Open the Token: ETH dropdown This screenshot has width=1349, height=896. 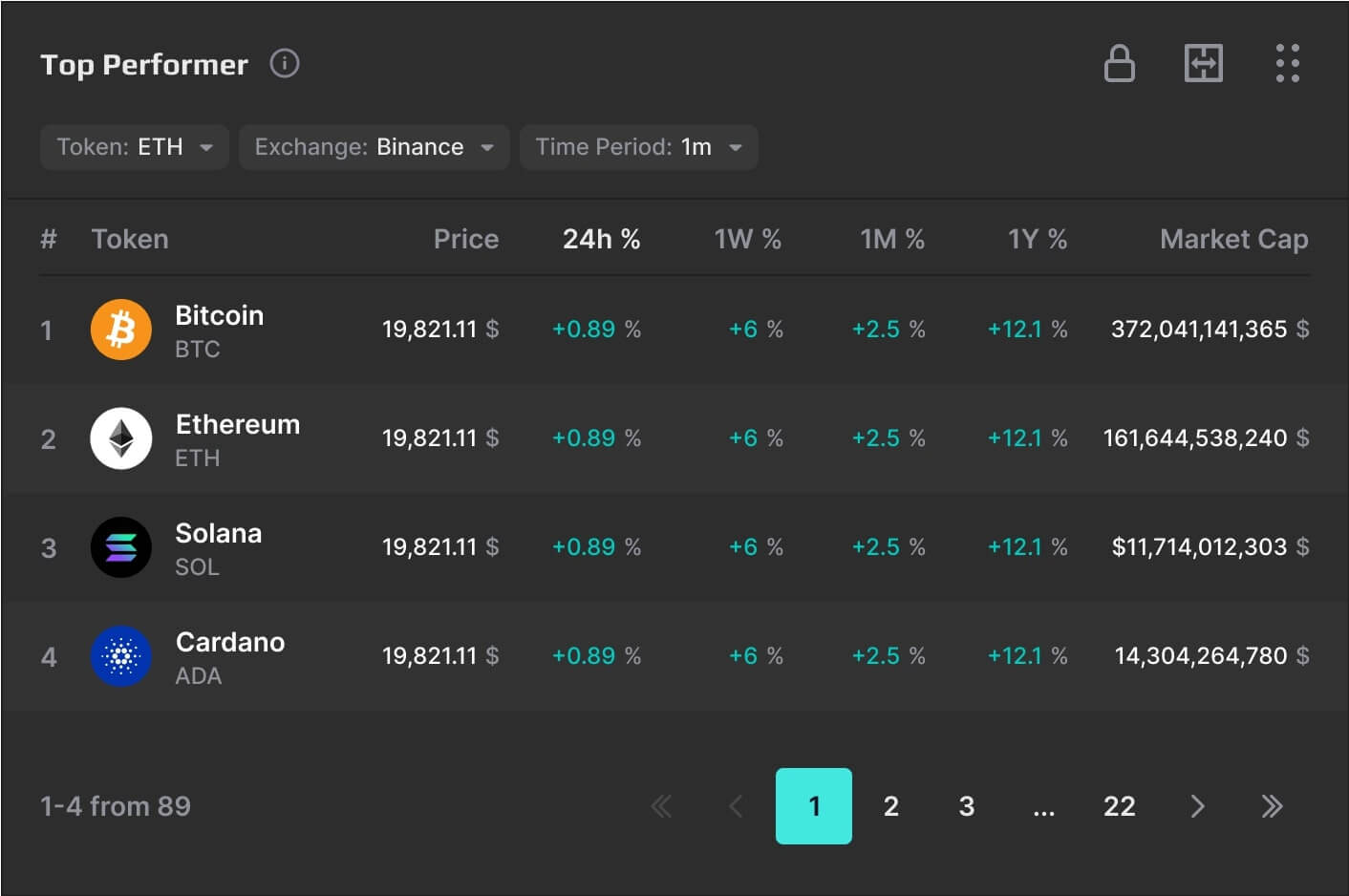[x=135, y=147]
